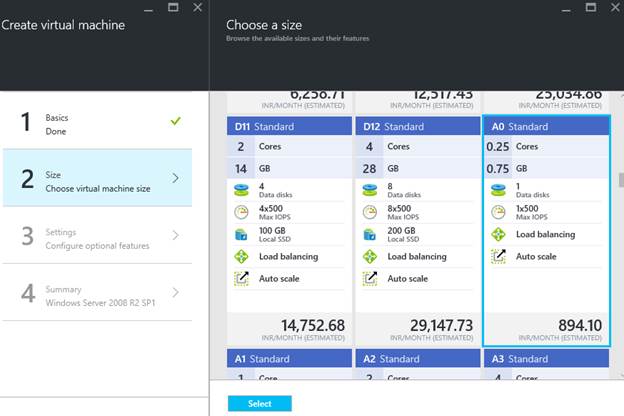Screen dimensions: 624x416
Task: Click the Choose a size title
Action: [264, 25]
